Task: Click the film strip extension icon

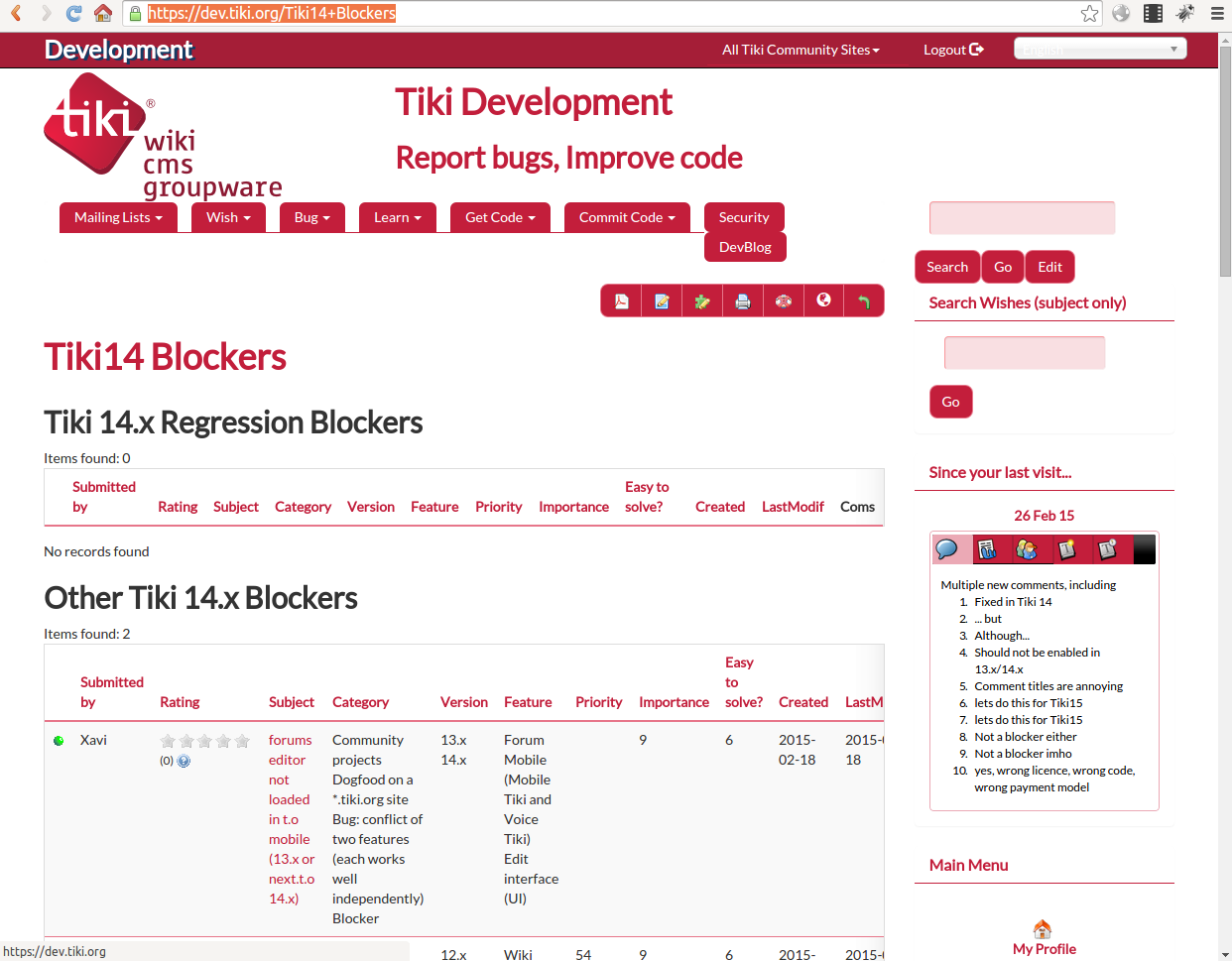Action: [1153, 13]
